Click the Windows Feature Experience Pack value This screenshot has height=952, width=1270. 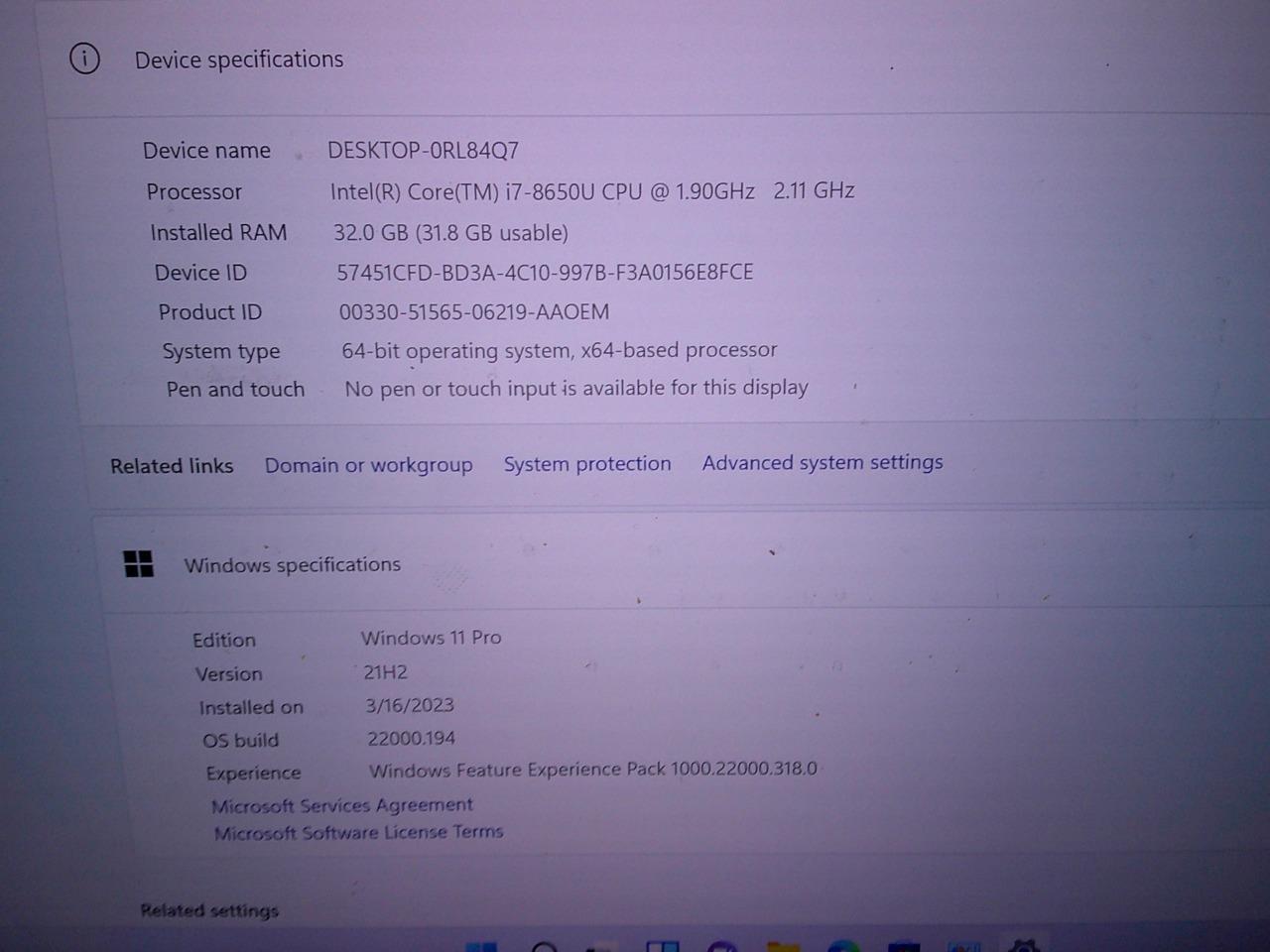point(593,770)
